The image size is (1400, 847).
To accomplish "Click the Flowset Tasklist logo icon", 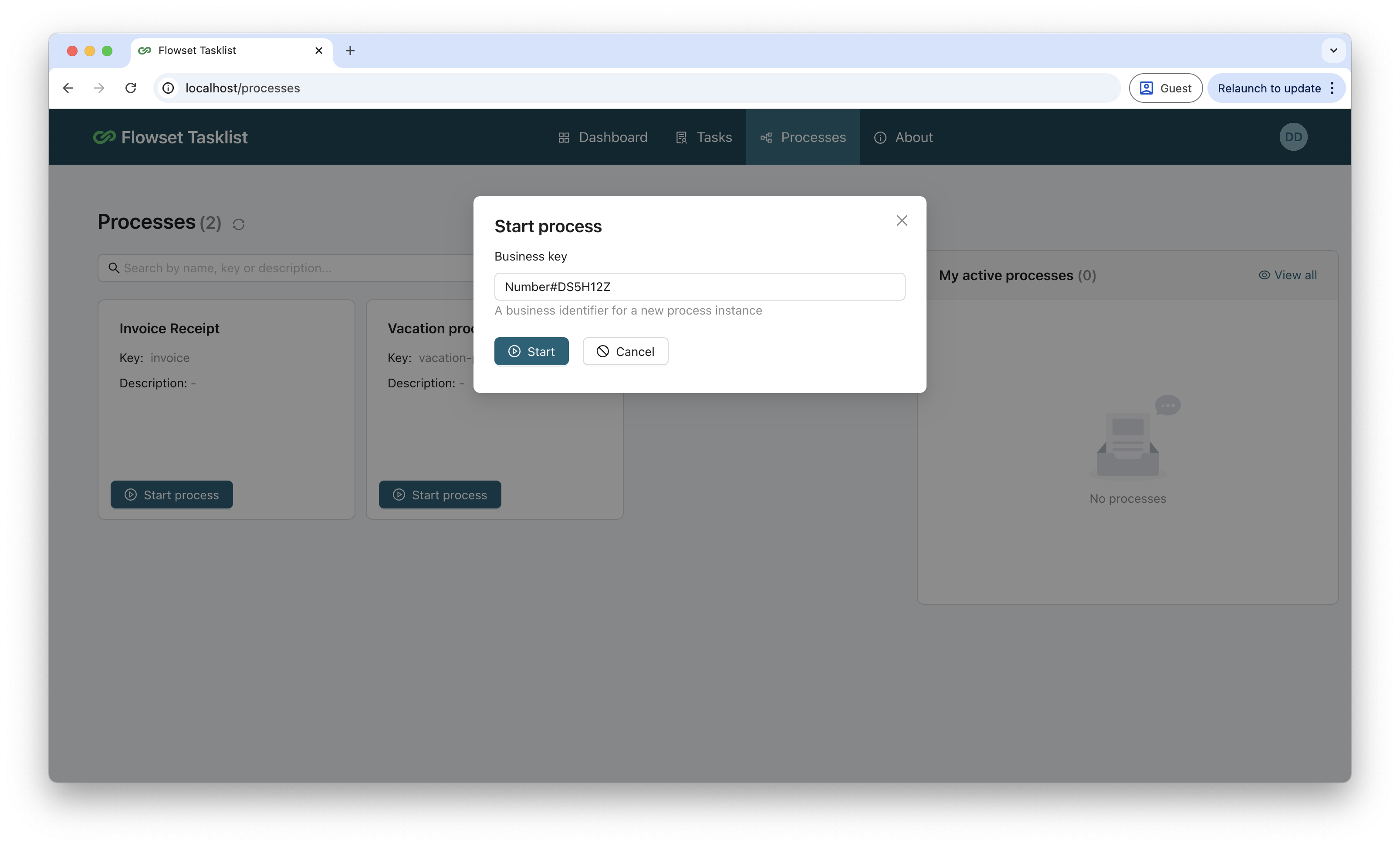I will click(x=105, y=137).
